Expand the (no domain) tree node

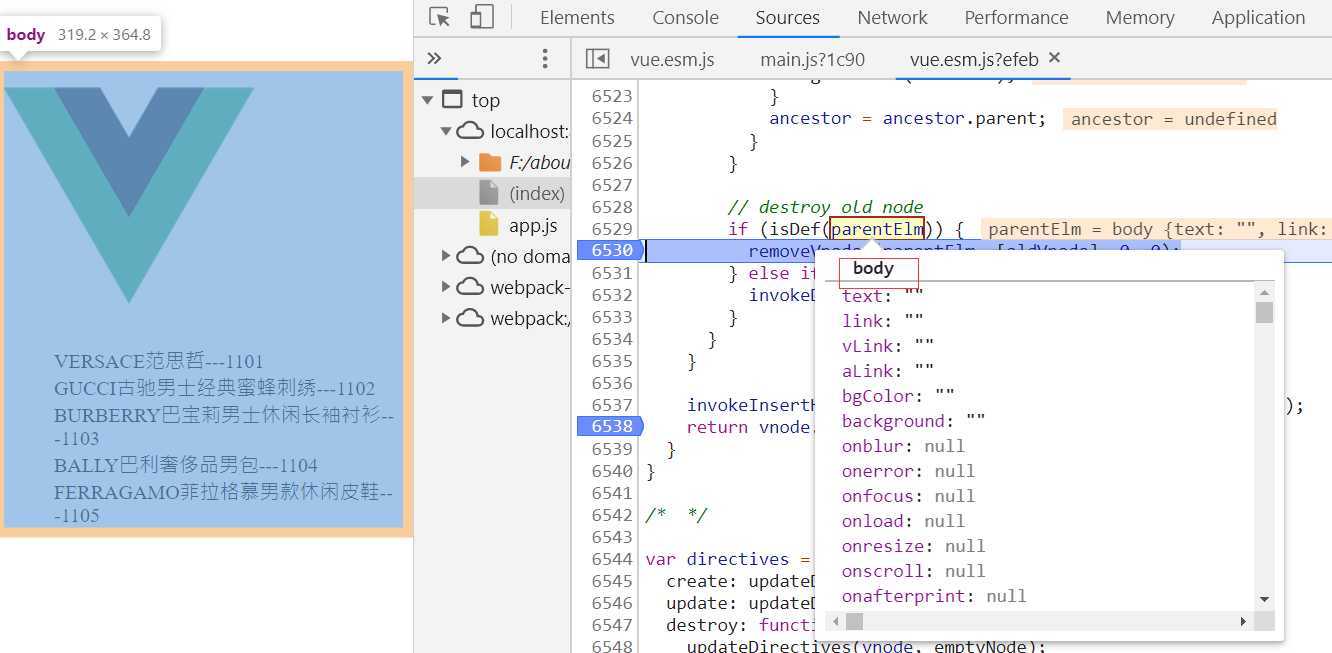(x=446, y=256)
